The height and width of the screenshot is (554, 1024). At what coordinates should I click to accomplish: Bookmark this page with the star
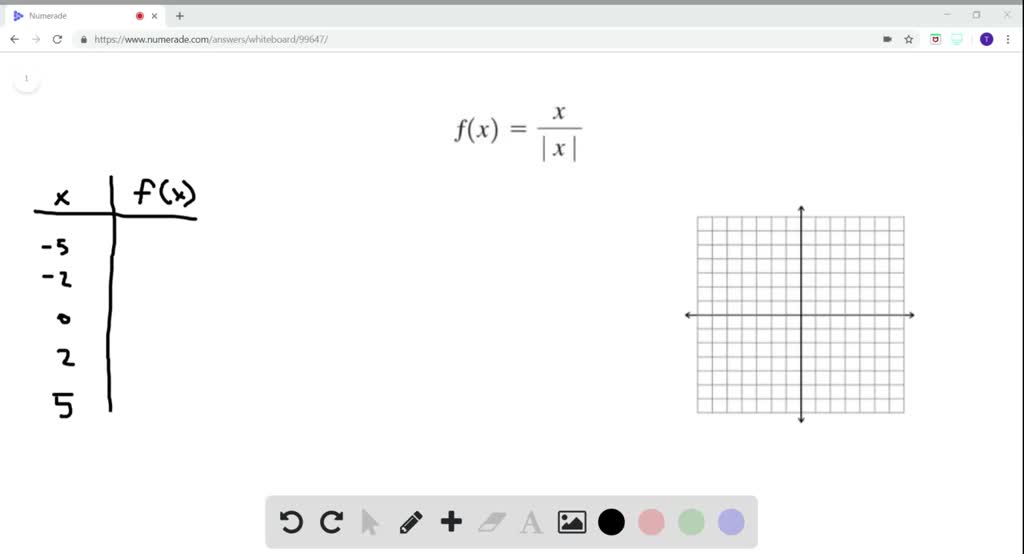click(908, 39)
